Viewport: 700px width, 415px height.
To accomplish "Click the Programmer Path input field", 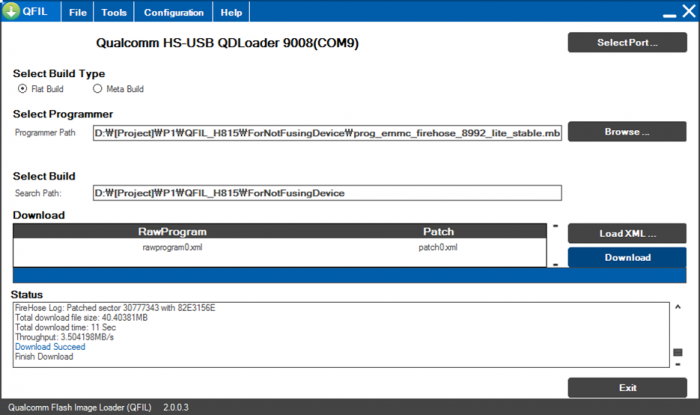I will pos(327,133).
